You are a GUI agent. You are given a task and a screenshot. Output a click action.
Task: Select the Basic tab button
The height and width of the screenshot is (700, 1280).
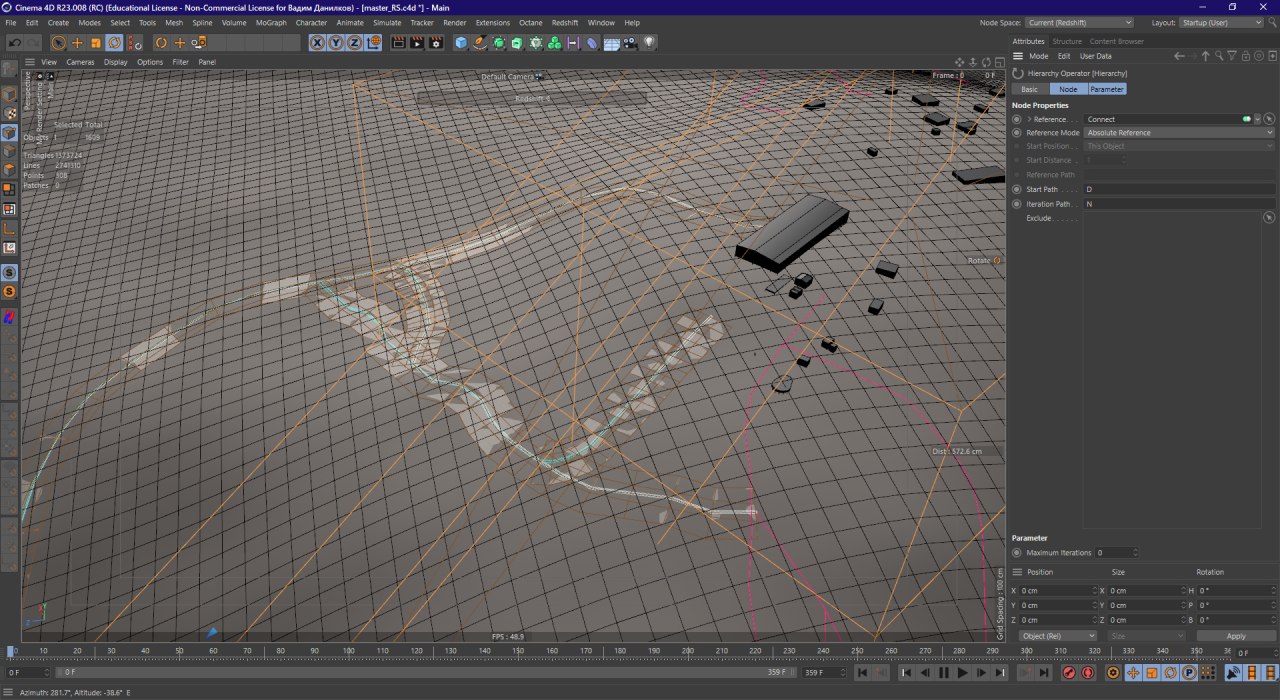(x=1029, y=89)
